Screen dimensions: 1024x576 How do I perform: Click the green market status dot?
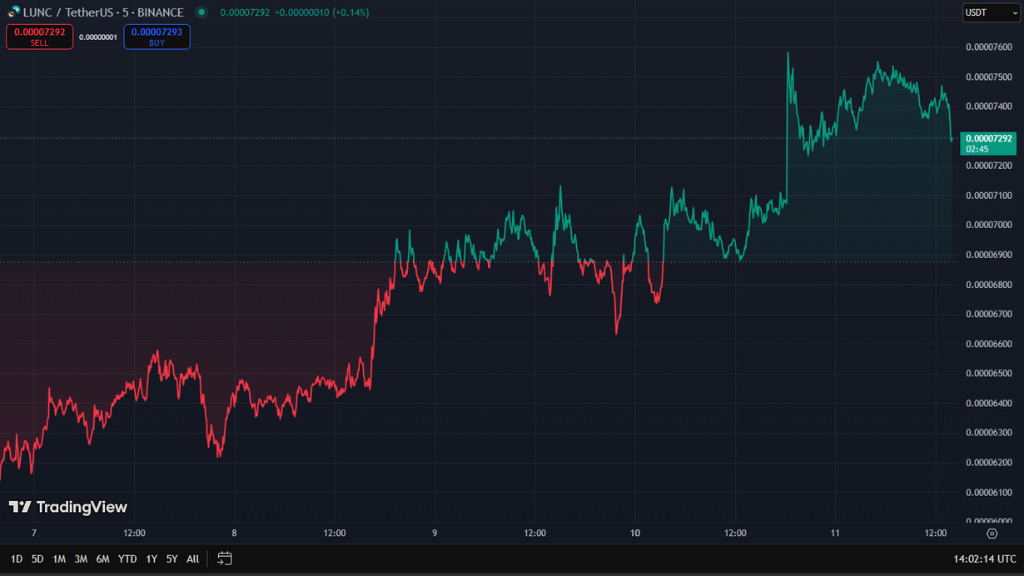[x=202, y=12]
